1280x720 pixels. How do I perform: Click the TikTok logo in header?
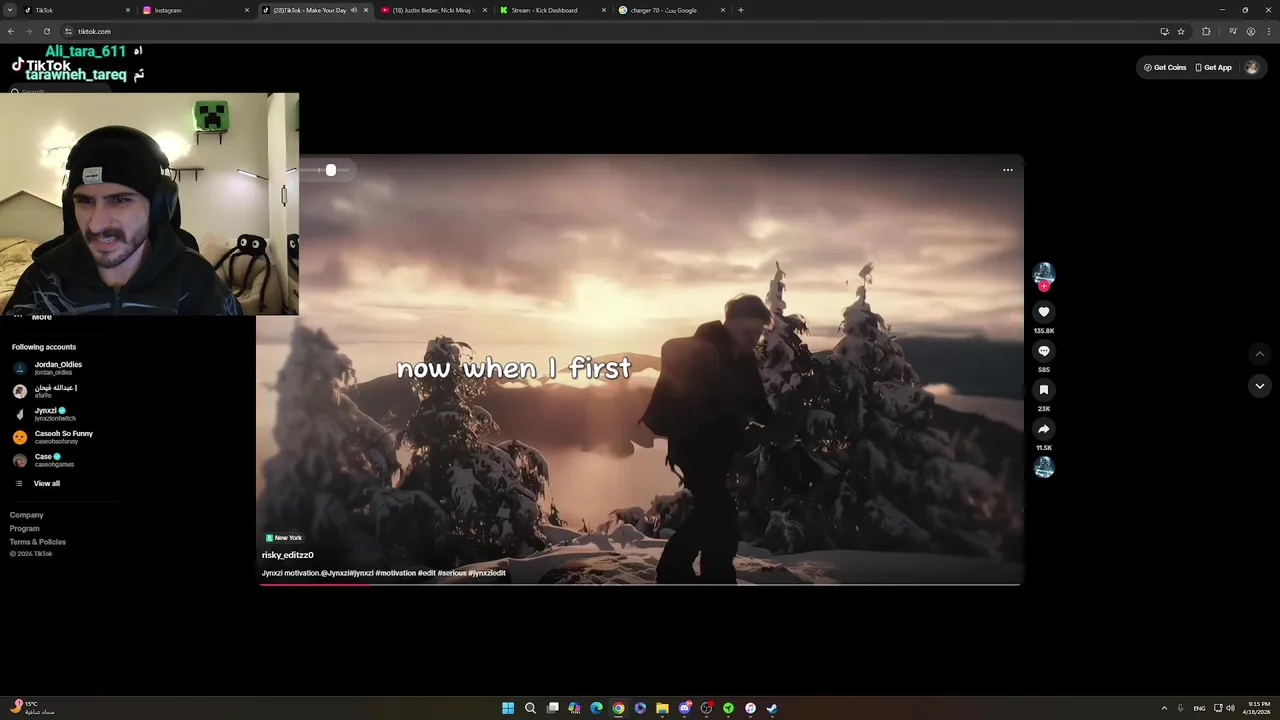(42, 65)
